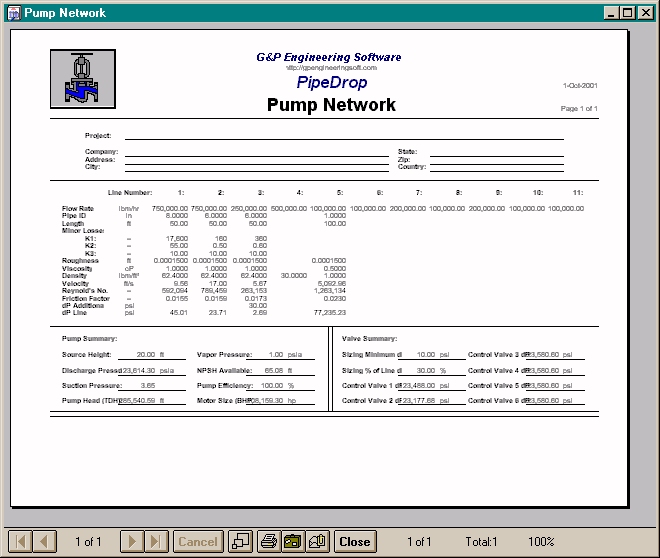Click the 'Minor Losse:' row label
Image resolution: width=660 pixels, height=558 pixels.
click(83, 231)
